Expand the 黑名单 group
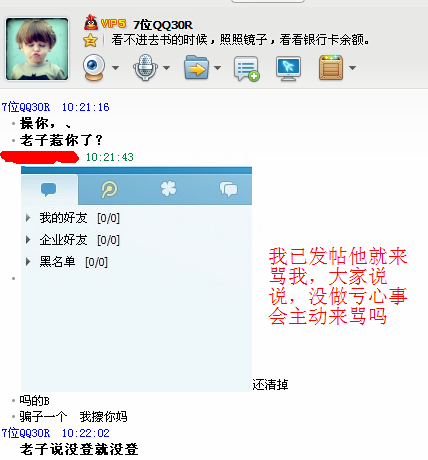 [67, 262]
